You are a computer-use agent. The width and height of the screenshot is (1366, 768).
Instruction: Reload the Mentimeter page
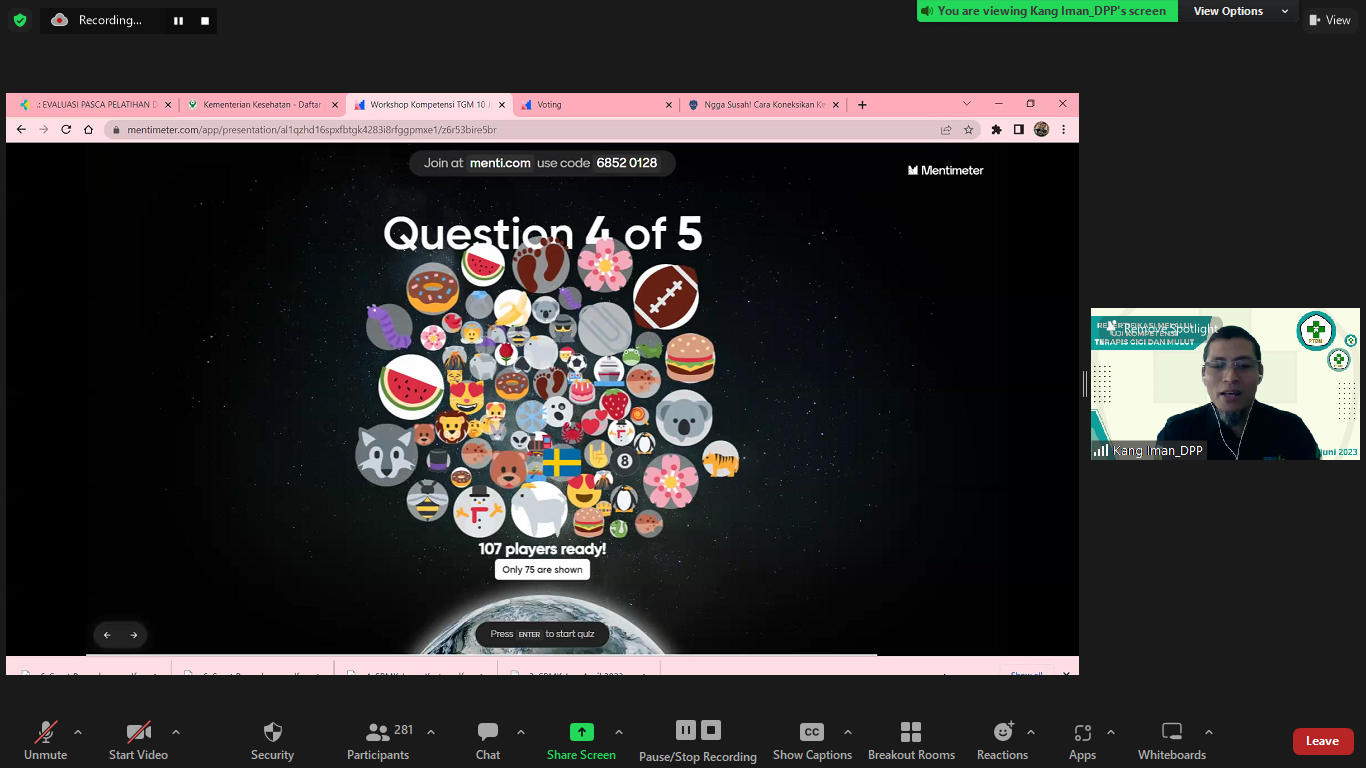click(66, 129)
